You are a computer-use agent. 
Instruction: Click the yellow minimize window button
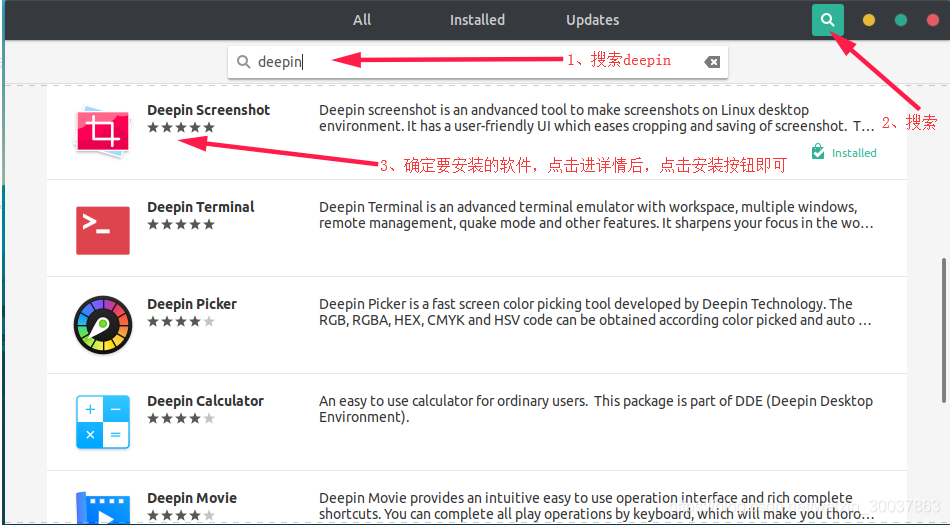point(868,20)
